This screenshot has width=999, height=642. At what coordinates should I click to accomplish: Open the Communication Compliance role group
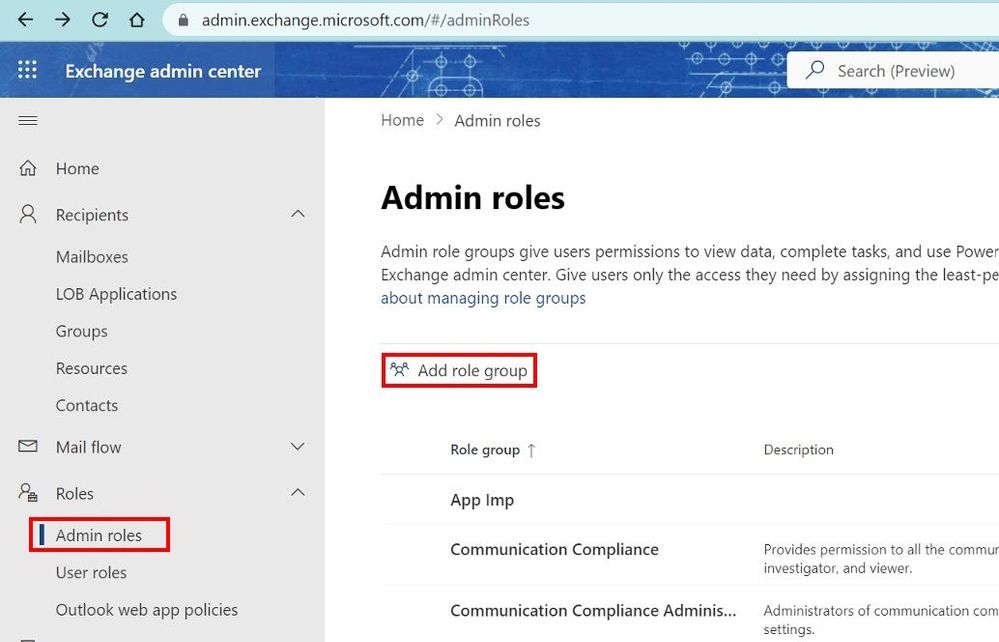[554, 549]
